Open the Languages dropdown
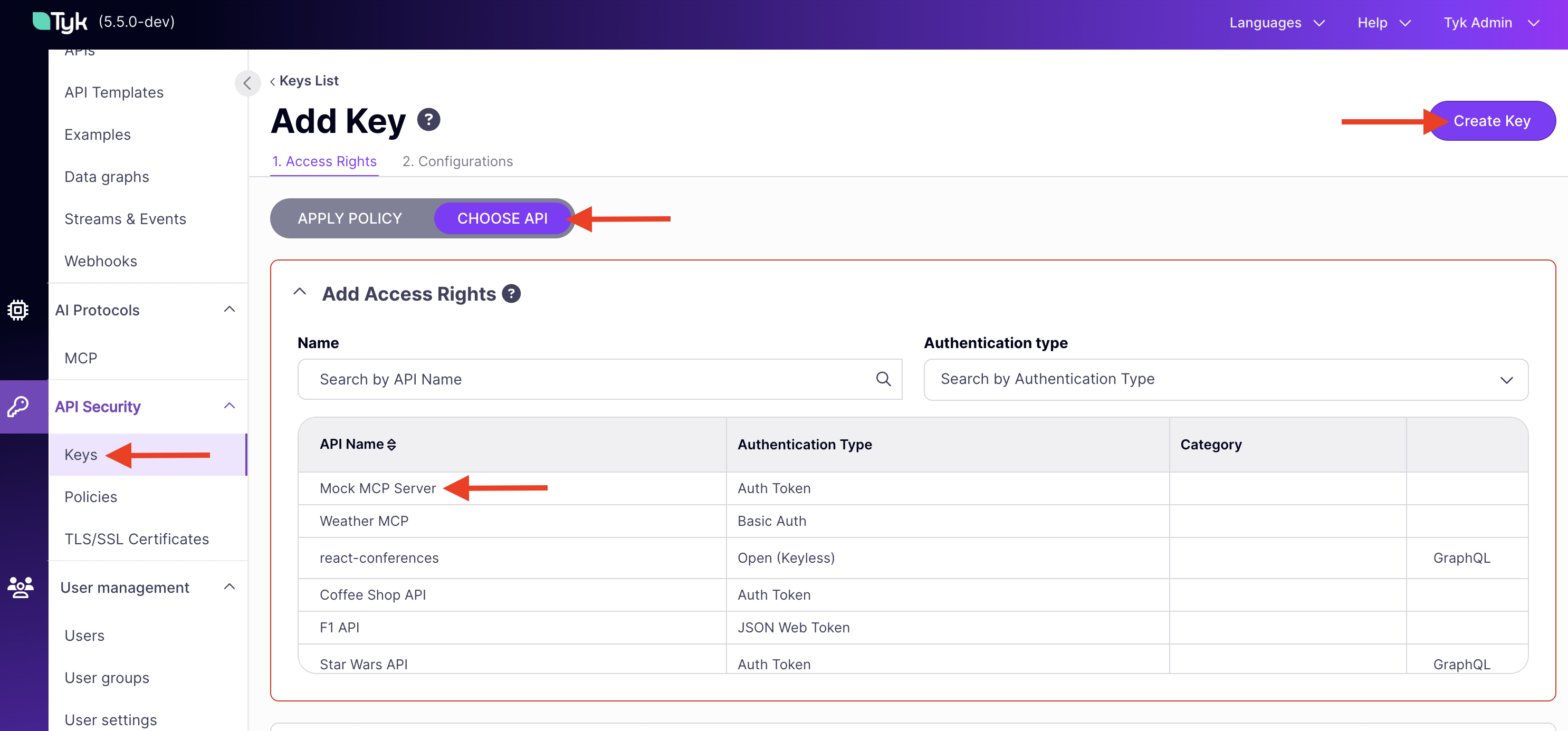This screenshot has height=731, width=1568. (1277, 23)
